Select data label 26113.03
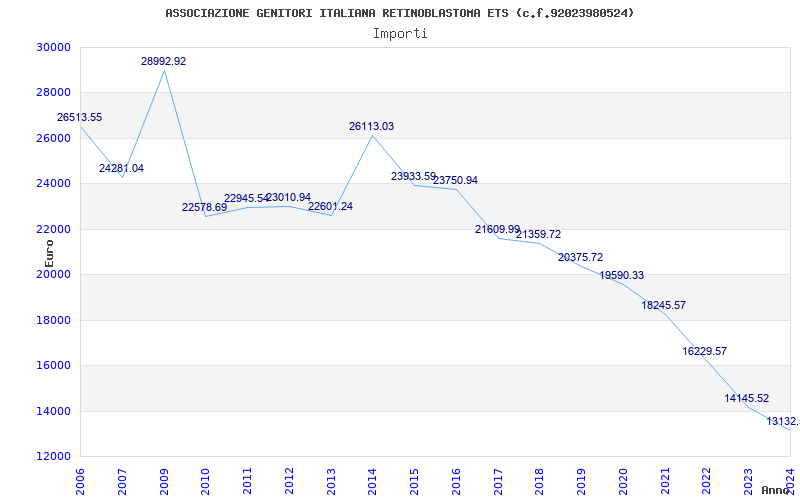 (x=371, y=127)
